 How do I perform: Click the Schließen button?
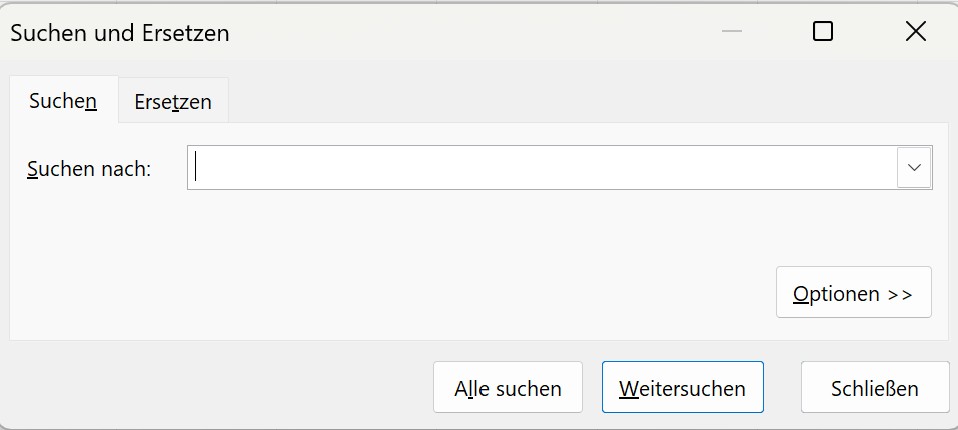tap(875, 388)
